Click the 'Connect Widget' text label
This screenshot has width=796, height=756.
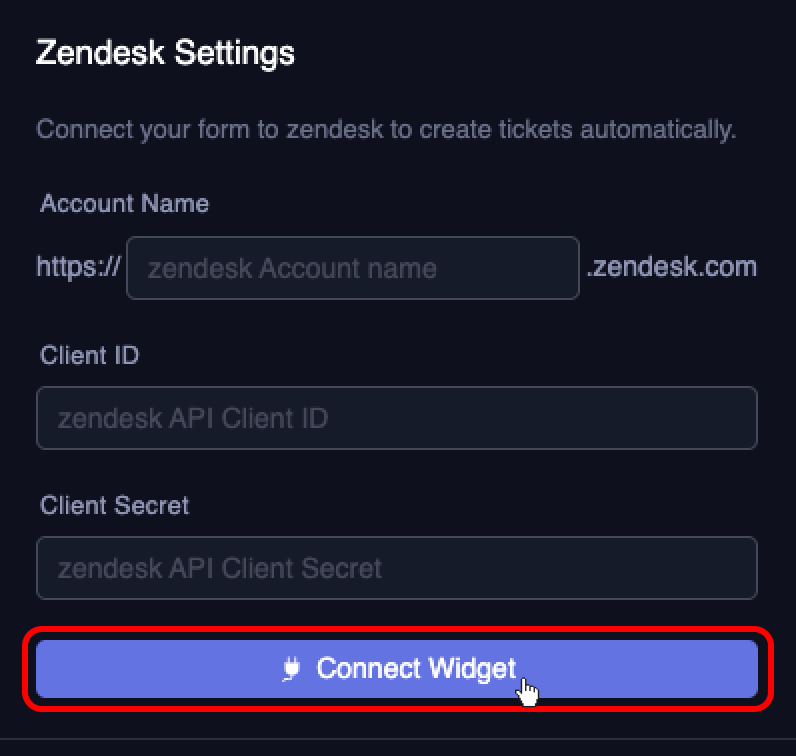click(416, 669)
